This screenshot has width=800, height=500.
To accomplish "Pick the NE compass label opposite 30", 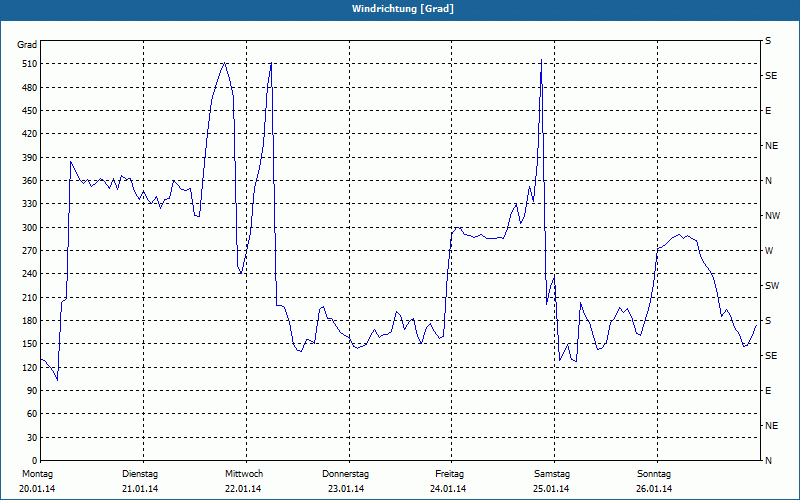I will [771, 426].
